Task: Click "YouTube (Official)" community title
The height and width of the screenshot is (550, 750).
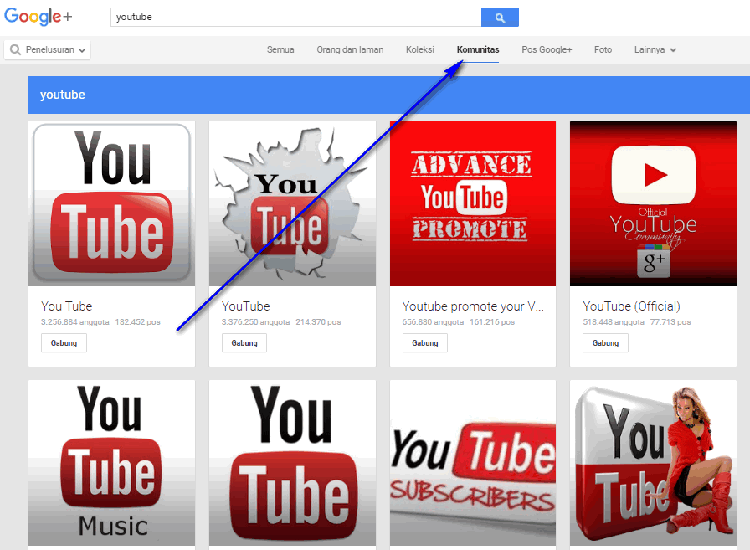Action: pos(631,306)
